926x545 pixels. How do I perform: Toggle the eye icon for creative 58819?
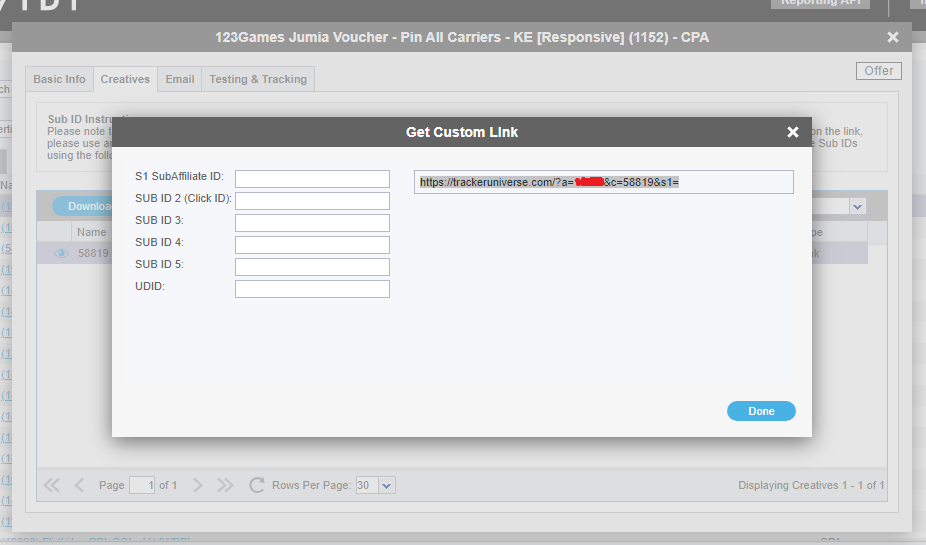(61, 254)
